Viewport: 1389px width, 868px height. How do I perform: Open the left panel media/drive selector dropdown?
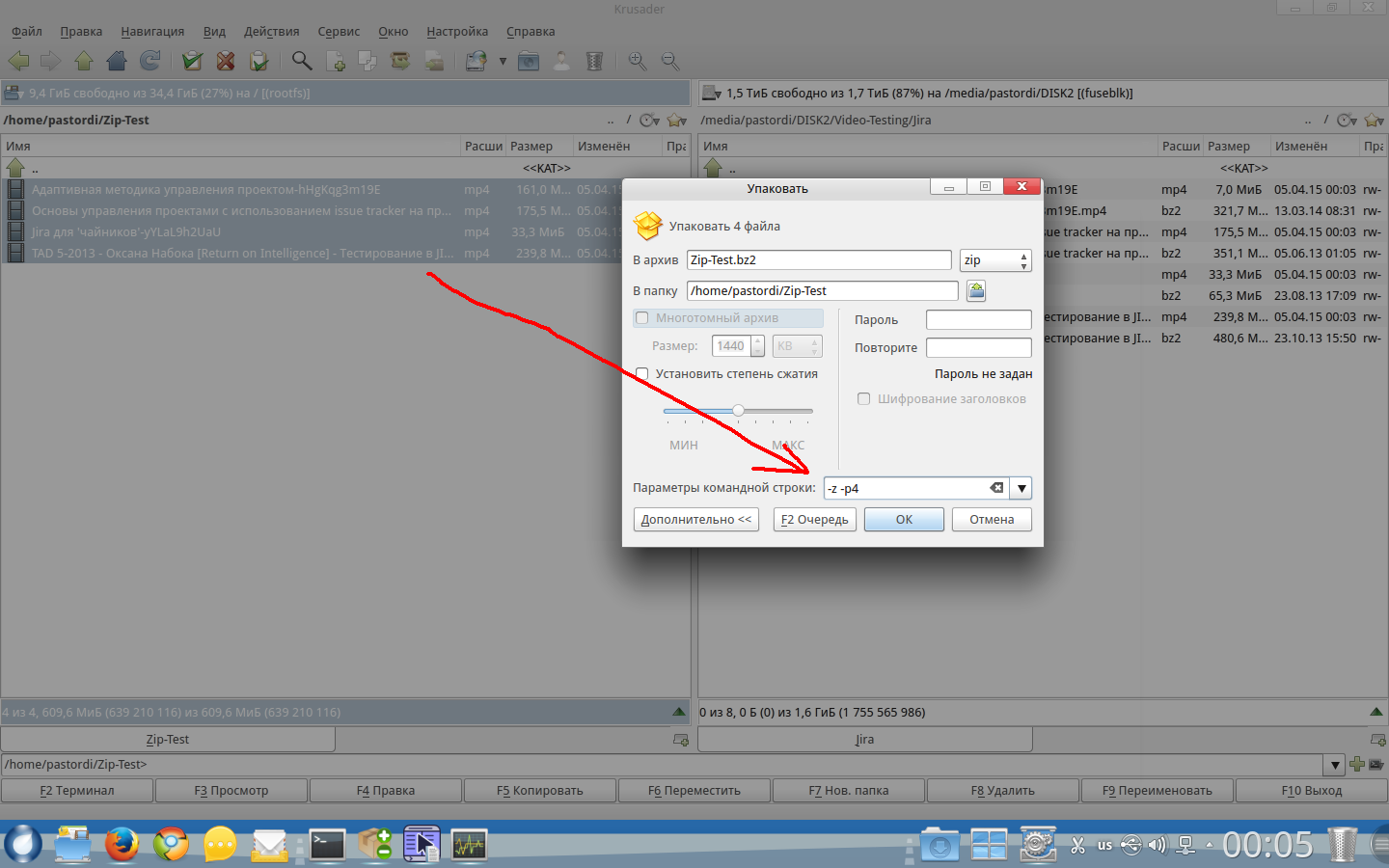tap(14, 94)
